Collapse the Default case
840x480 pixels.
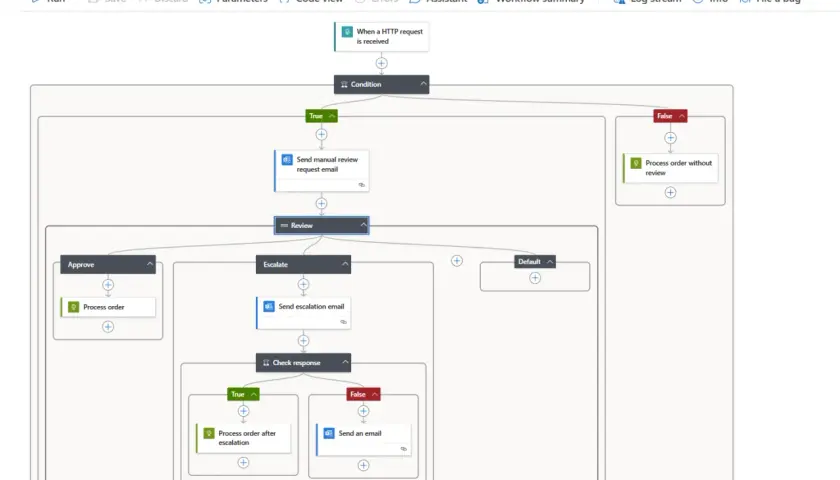(x=550, y=262)
